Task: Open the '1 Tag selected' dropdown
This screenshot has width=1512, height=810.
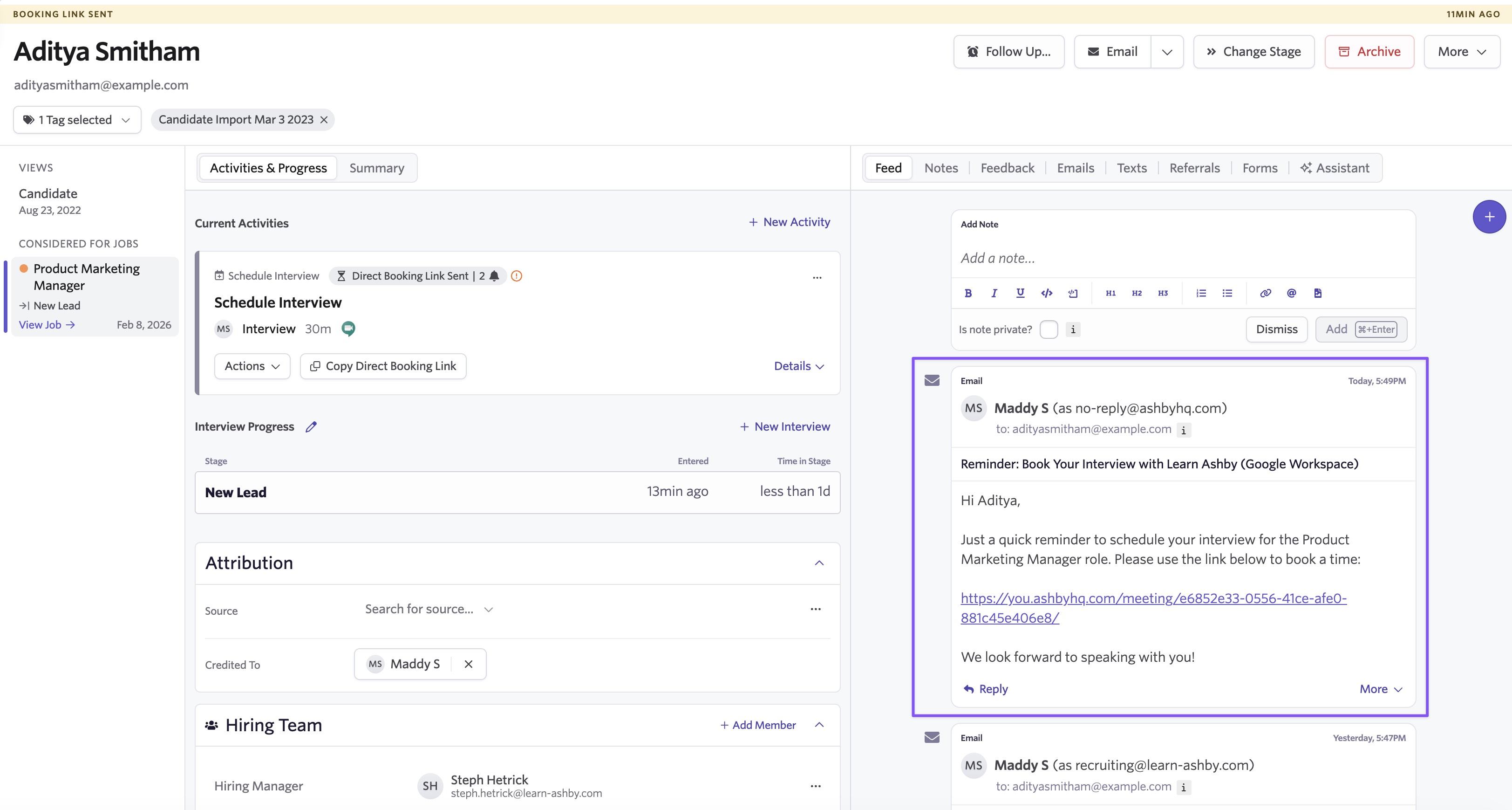Action: click(x=77, y=120)
